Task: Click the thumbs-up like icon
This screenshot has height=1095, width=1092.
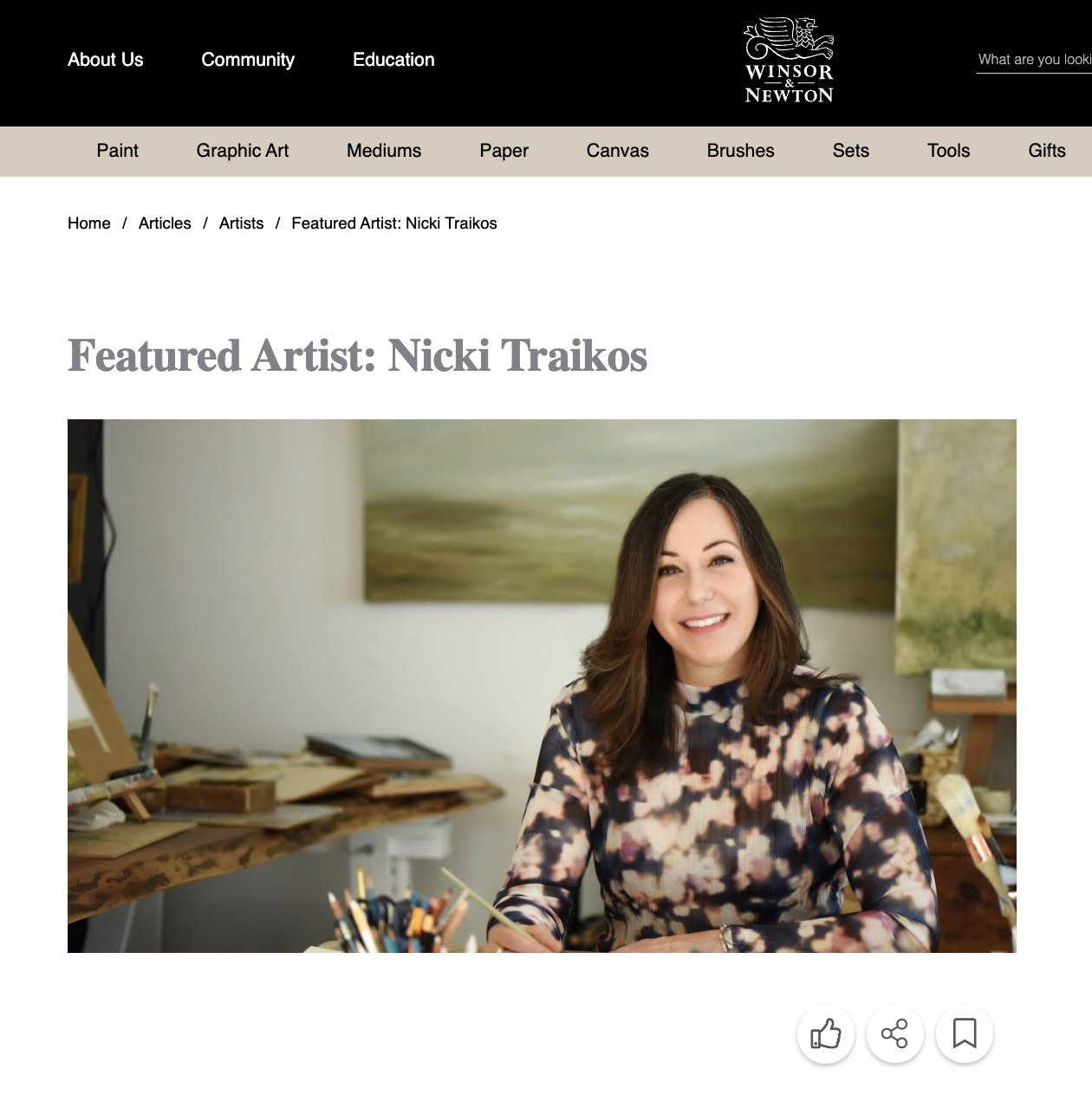Action: [x=826, y=1033]
